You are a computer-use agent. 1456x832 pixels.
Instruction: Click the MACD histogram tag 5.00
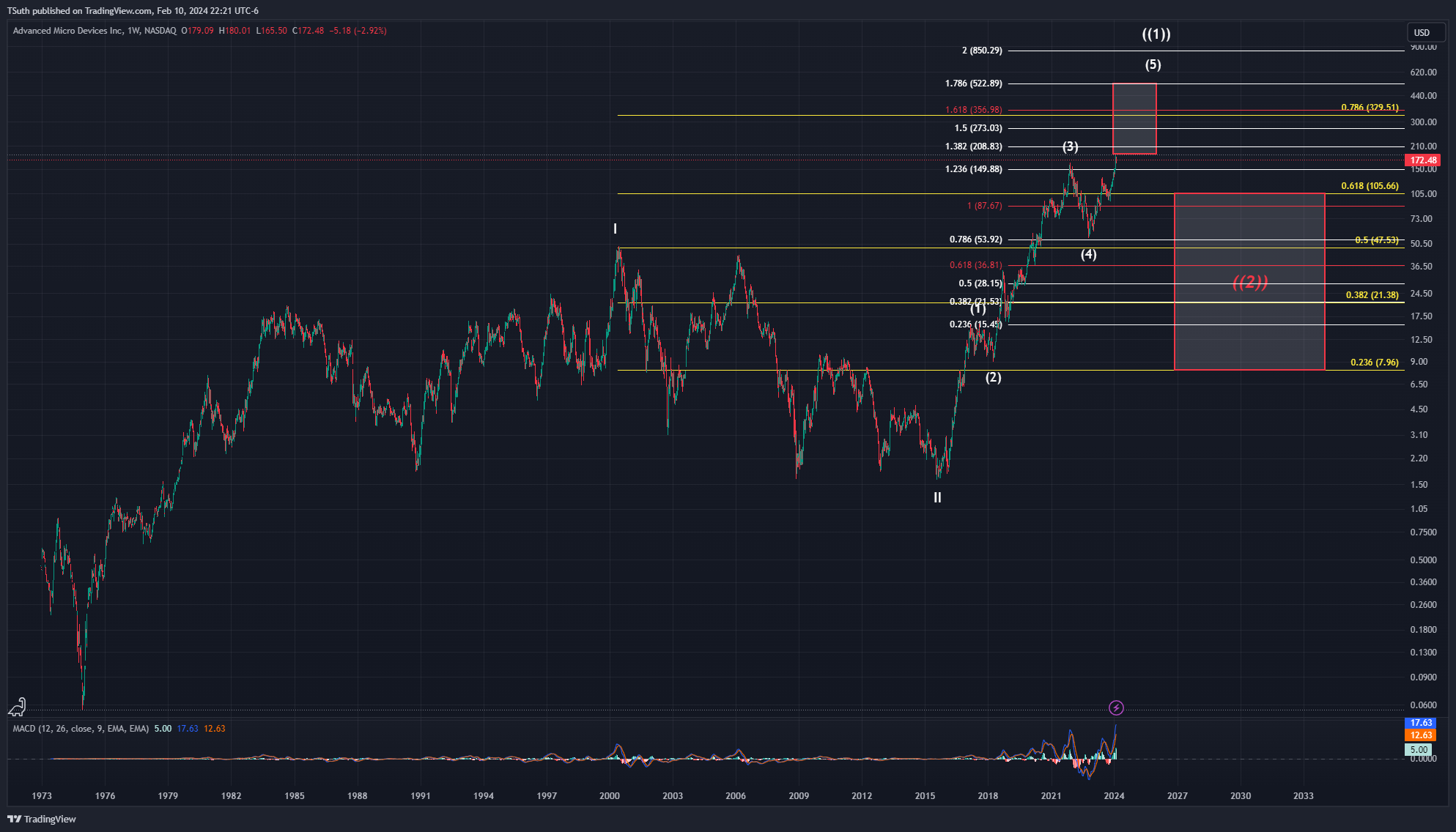(x=1419, y=750)
